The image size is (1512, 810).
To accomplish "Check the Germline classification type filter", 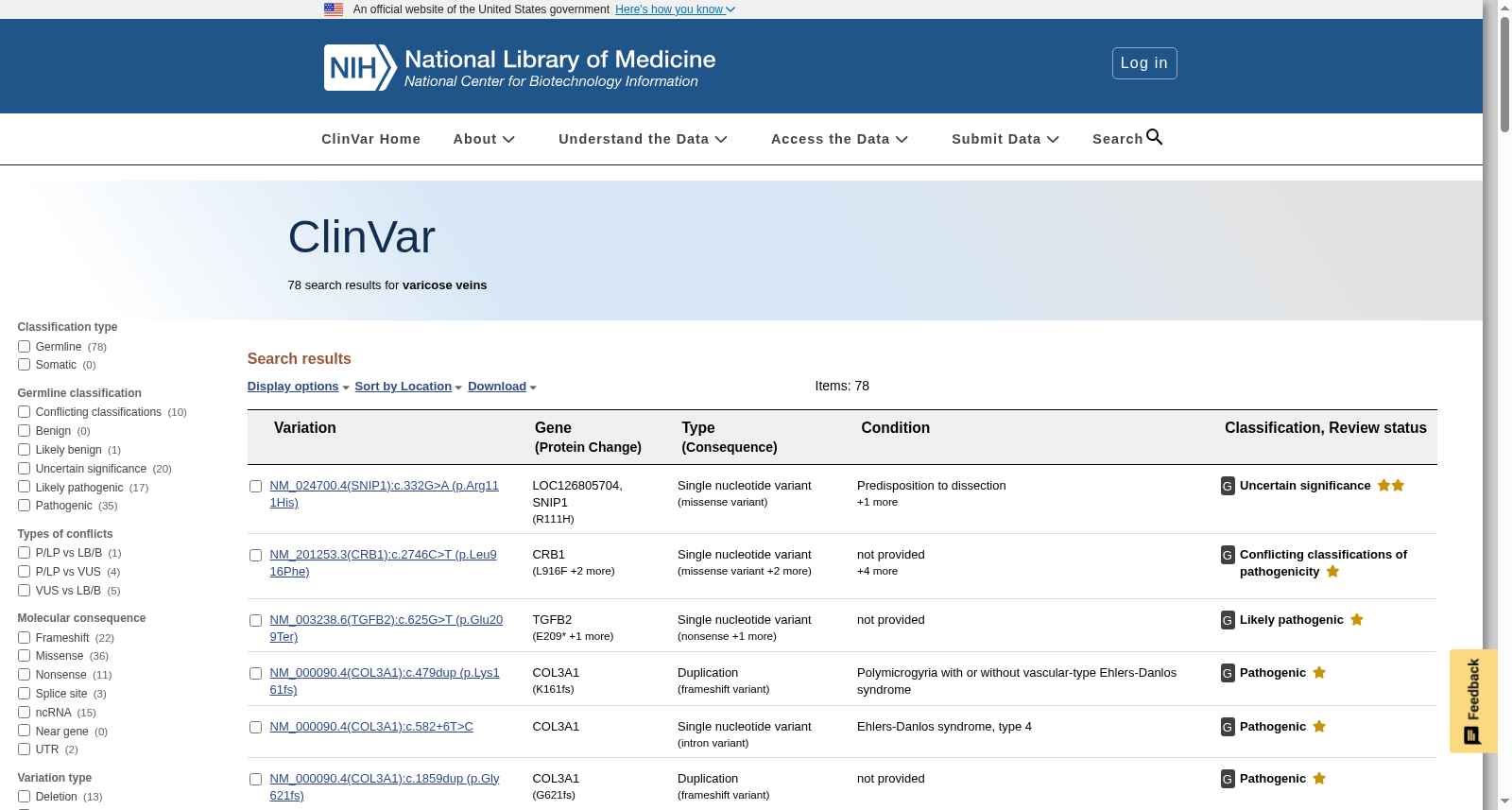I will (x=24, y=347).
